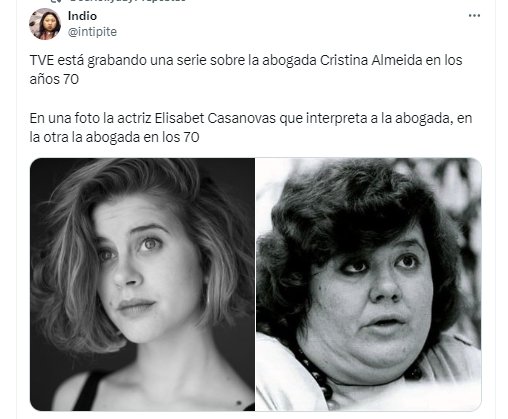Click the word actriz in the second paragraph
The height and width of the screenshot is (419, 508).
click(x=134, y=118)
